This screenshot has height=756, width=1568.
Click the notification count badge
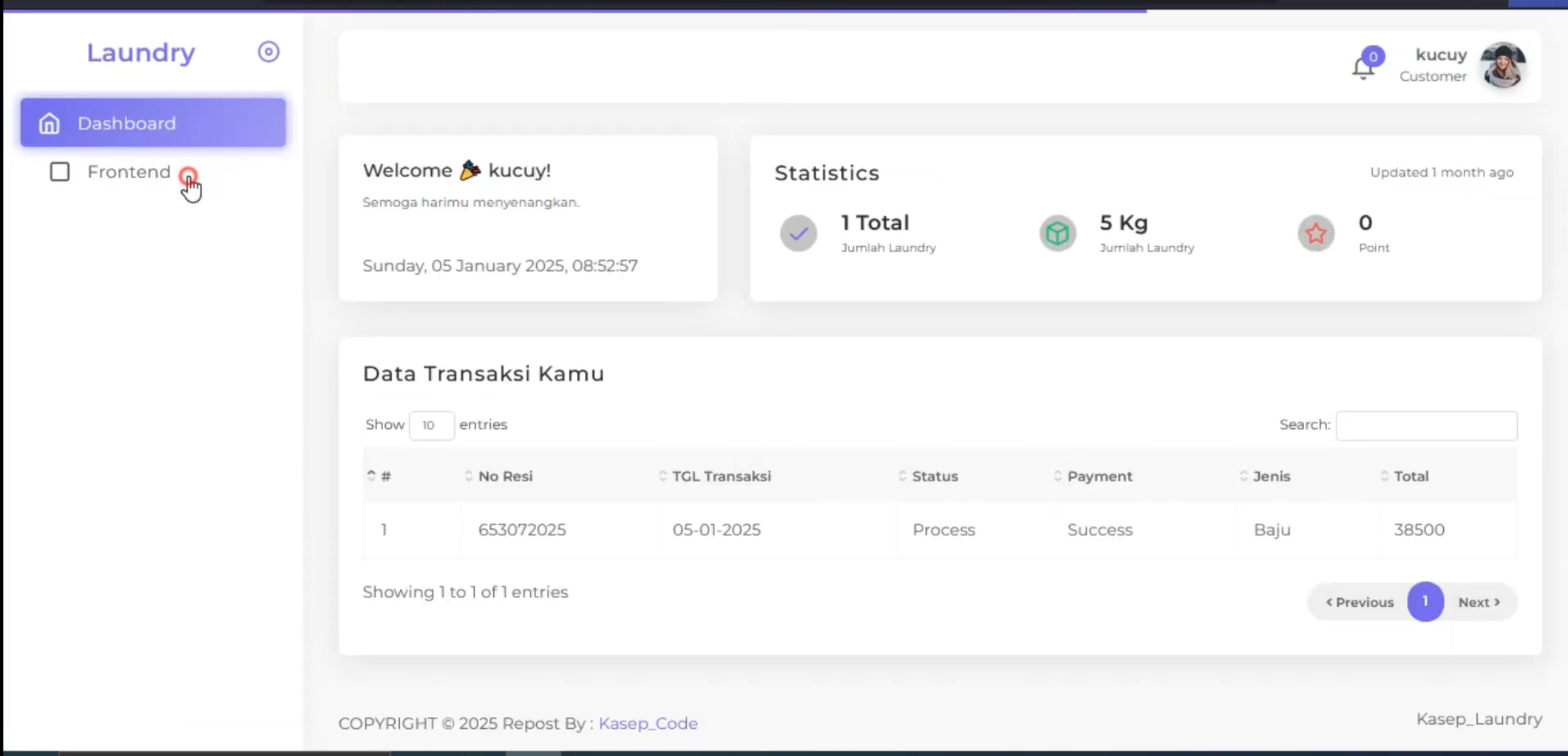(1373, 57)
